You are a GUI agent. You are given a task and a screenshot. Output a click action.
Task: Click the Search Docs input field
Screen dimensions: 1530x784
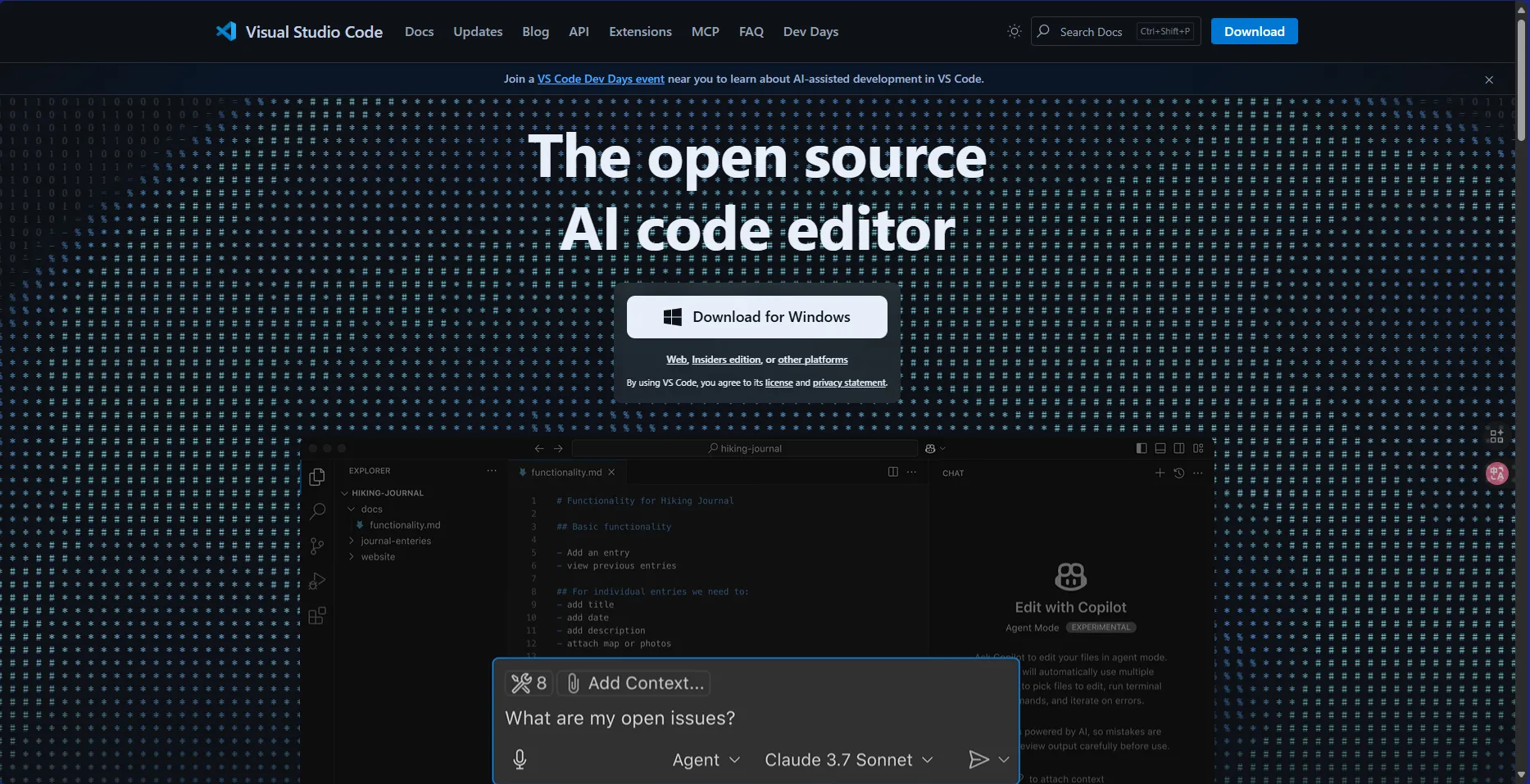point(1091,32)
